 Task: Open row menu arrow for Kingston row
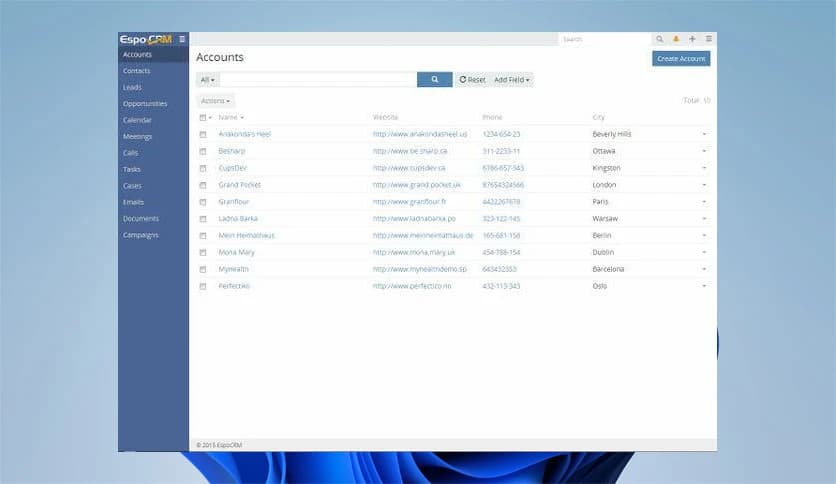tap(704, 168)
